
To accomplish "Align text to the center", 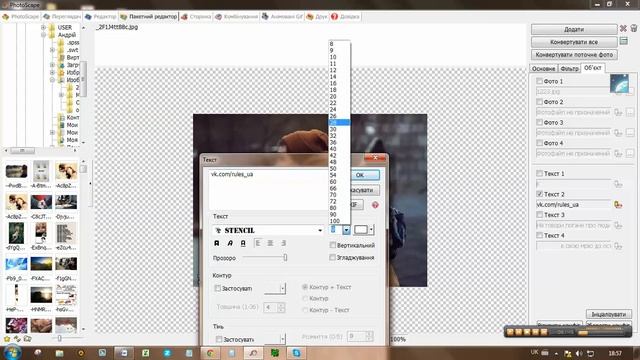I will tap(270, 243).
